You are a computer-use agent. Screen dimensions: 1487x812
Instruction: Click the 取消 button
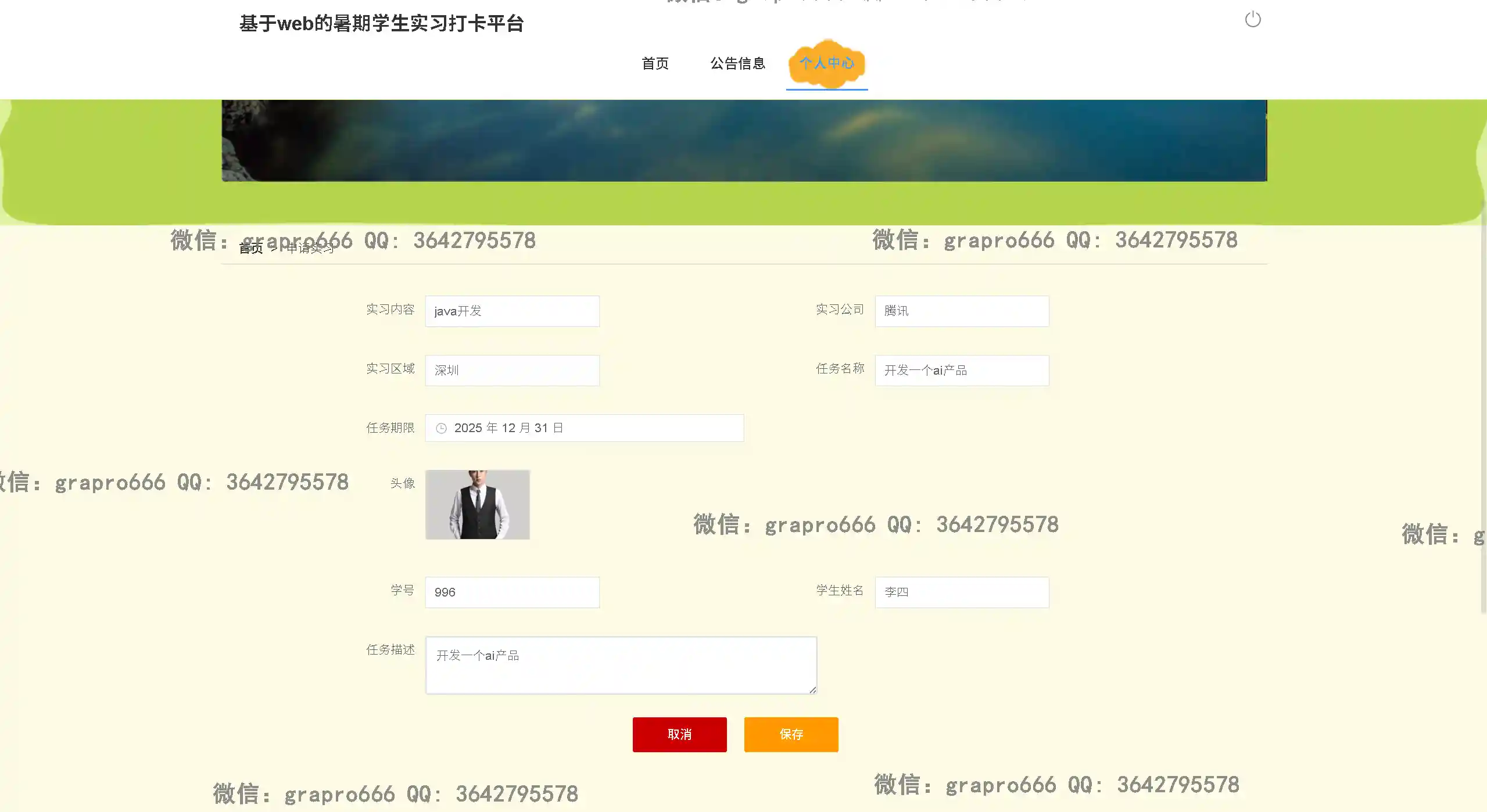tap(679, 734)
